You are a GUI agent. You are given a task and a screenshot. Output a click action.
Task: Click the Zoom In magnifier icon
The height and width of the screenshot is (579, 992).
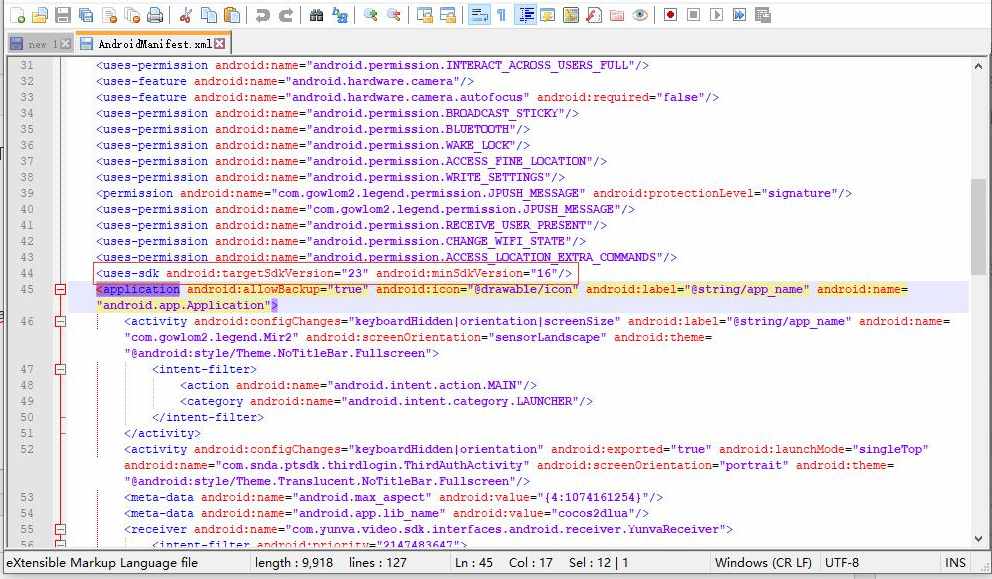click(370, 15)
